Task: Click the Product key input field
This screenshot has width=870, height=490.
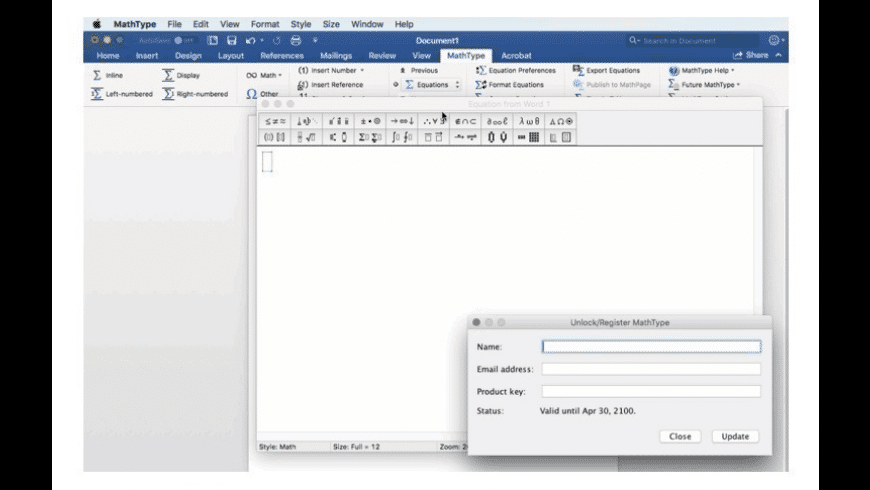Action: click(651, 392)
